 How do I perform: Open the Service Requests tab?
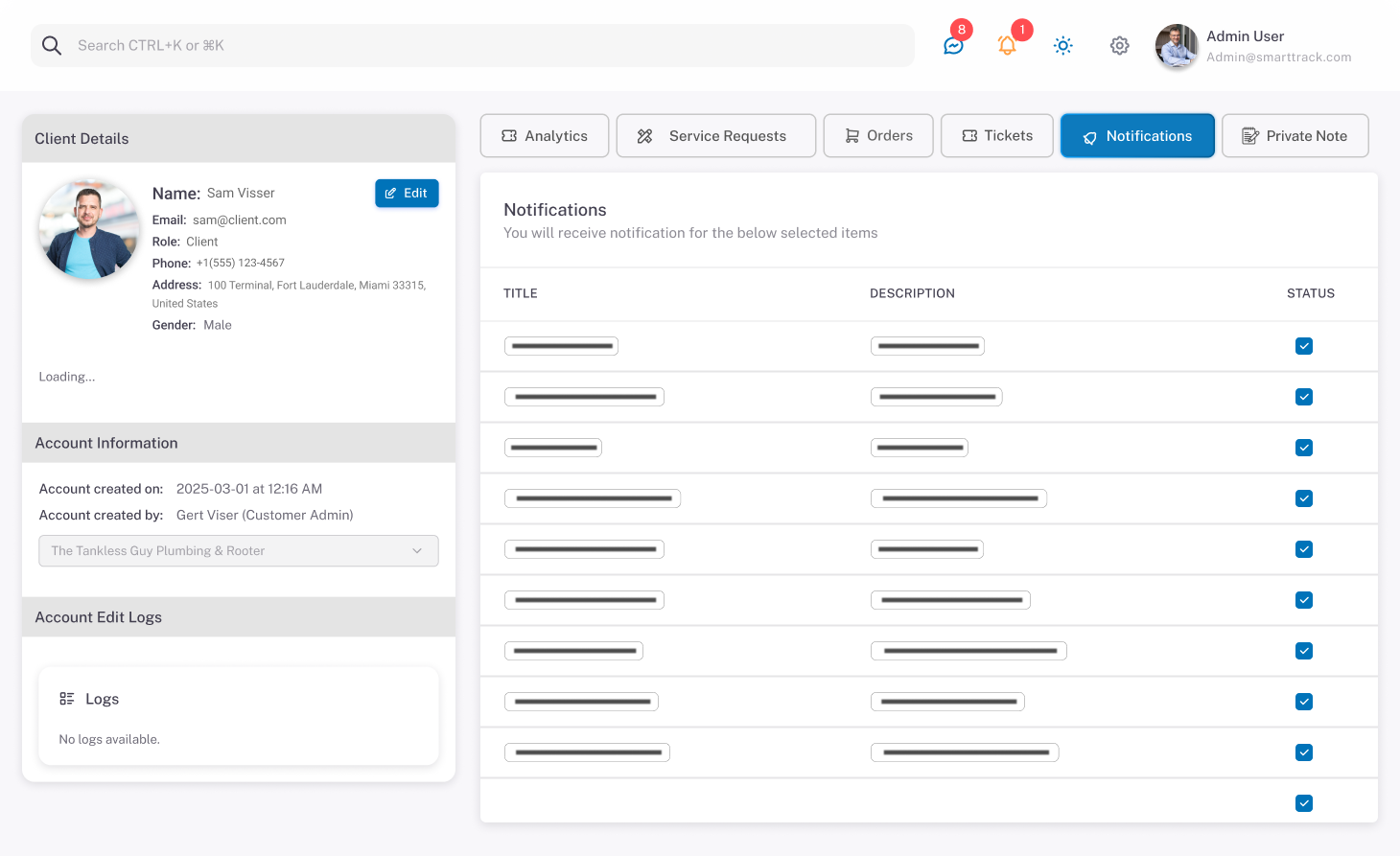coord(715,136)
